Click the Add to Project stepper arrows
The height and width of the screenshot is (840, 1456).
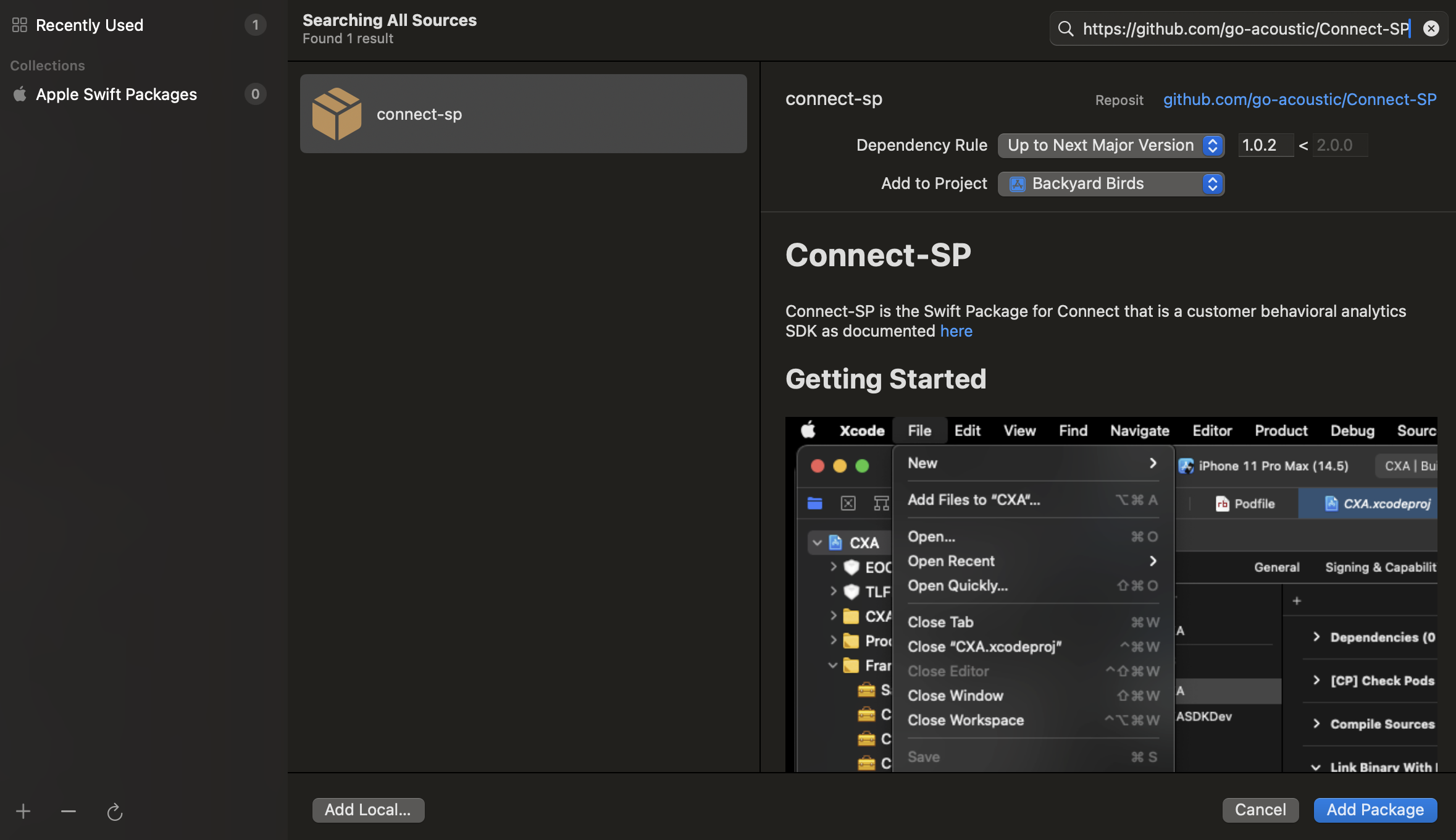pos(1212,183)
